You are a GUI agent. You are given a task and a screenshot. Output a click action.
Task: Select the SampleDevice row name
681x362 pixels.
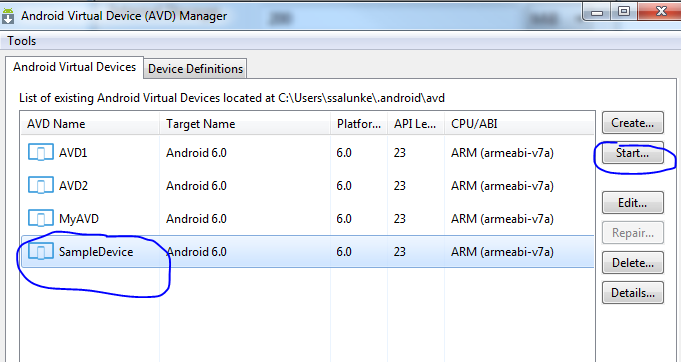[96, 252]
